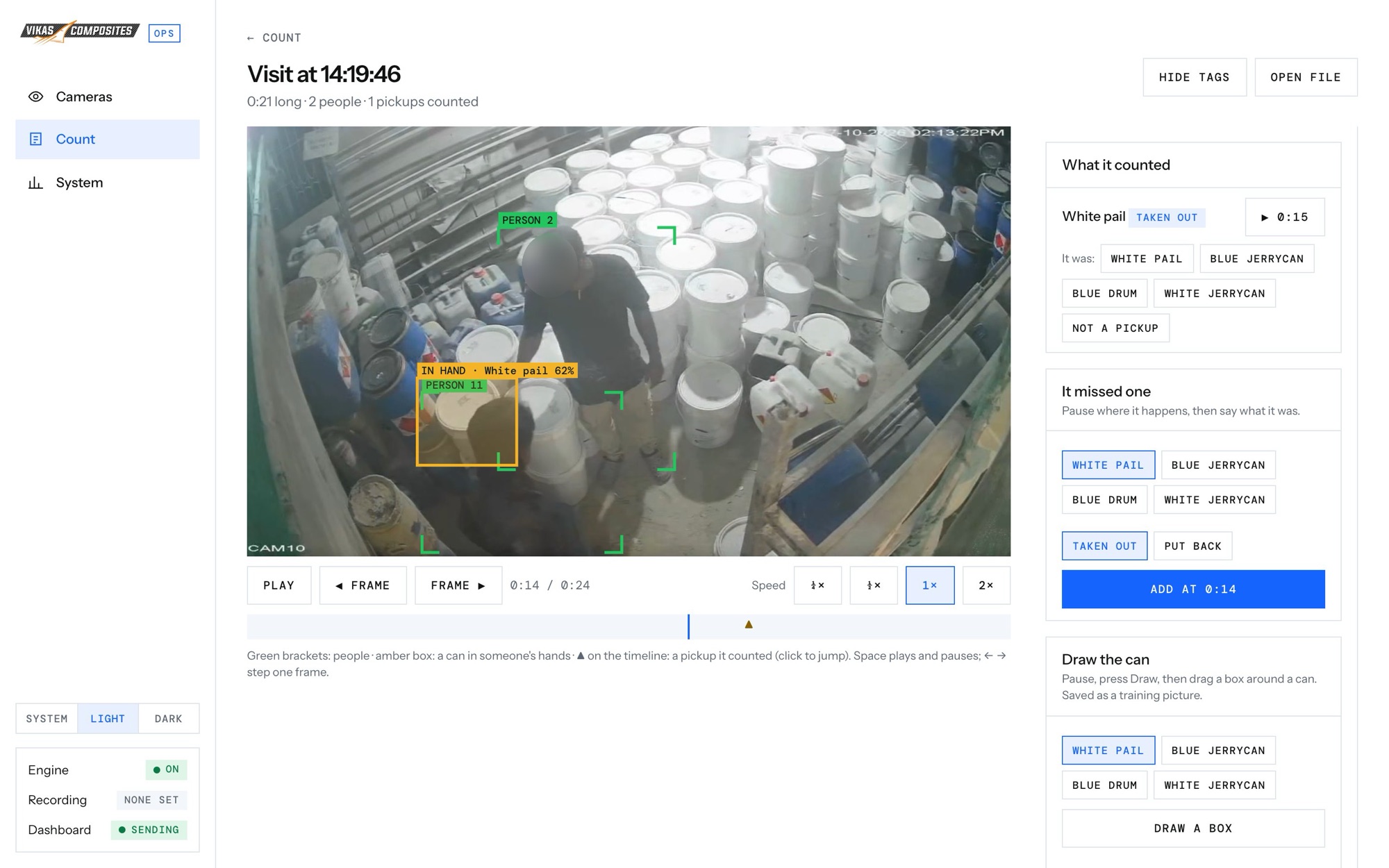
Task: Select Blue Drum under It missed one
Action: [x=1104, y=500]
